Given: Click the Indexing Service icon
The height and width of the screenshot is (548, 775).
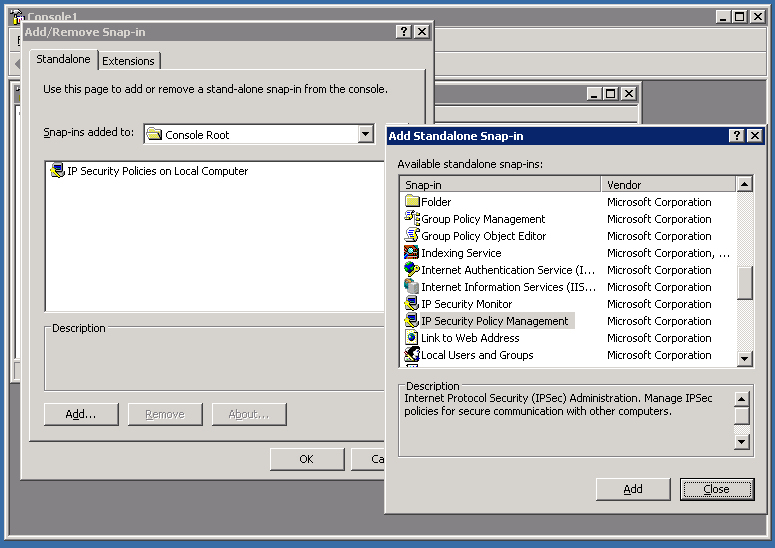Looking at the screenshot, I should click(x=411, y=253).
